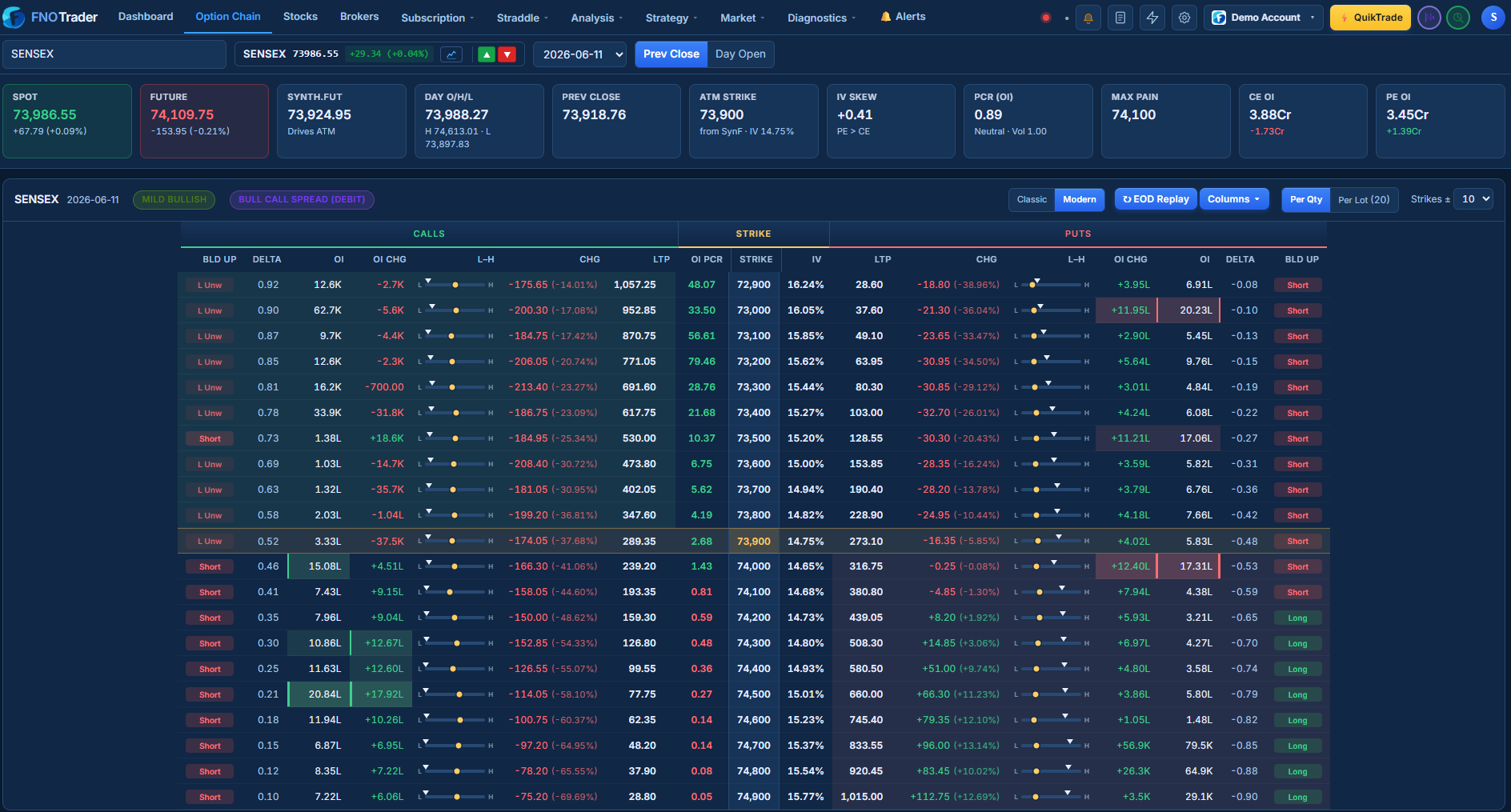Switch to Classic view
The height and width of the screenshot is (812, 1511).
(1032, 199)
